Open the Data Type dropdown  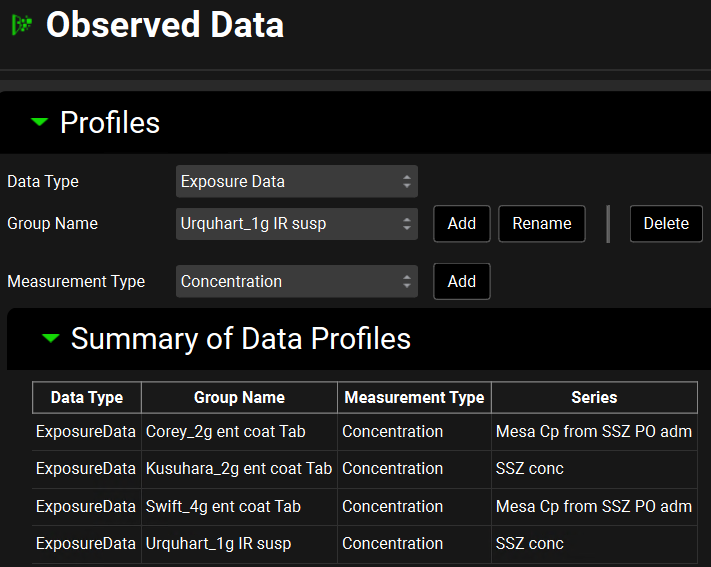[296, 182]
